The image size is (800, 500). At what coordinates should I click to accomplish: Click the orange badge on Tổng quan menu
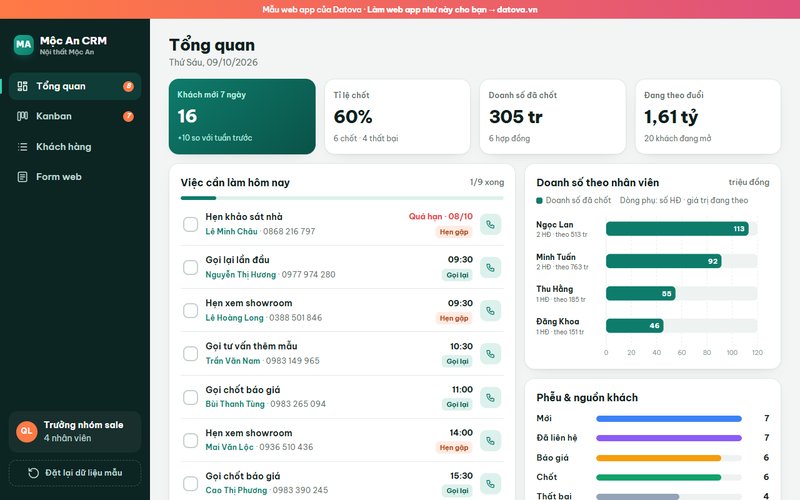tap(128, 86)
